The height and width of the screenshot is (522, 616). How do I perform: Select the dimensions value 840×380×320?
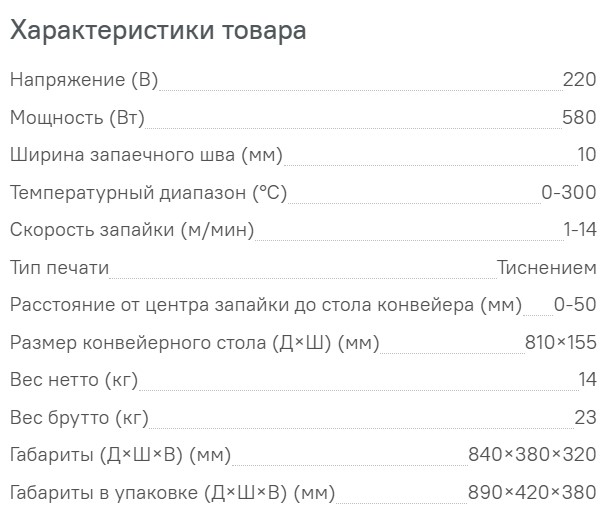(x=532, y=455)
